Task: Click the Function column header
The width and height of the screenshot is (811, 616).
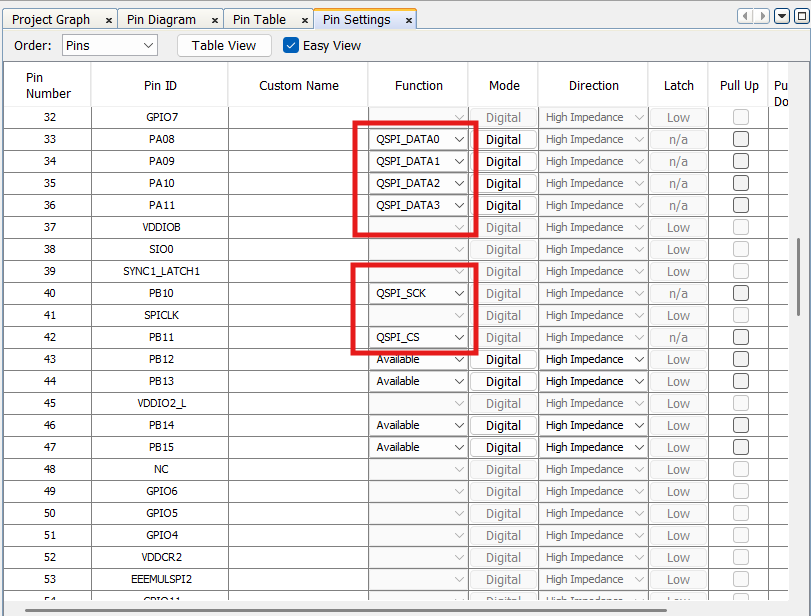Action: pyautogui.click(x=418, y=85)
